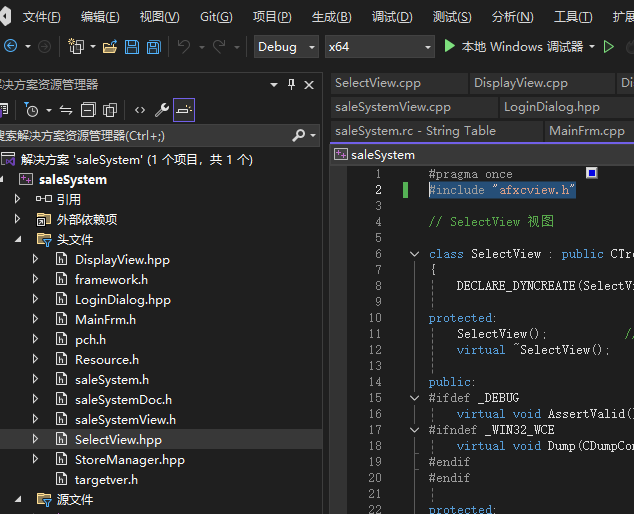Collapse the SelectView class at line 6

414,254
